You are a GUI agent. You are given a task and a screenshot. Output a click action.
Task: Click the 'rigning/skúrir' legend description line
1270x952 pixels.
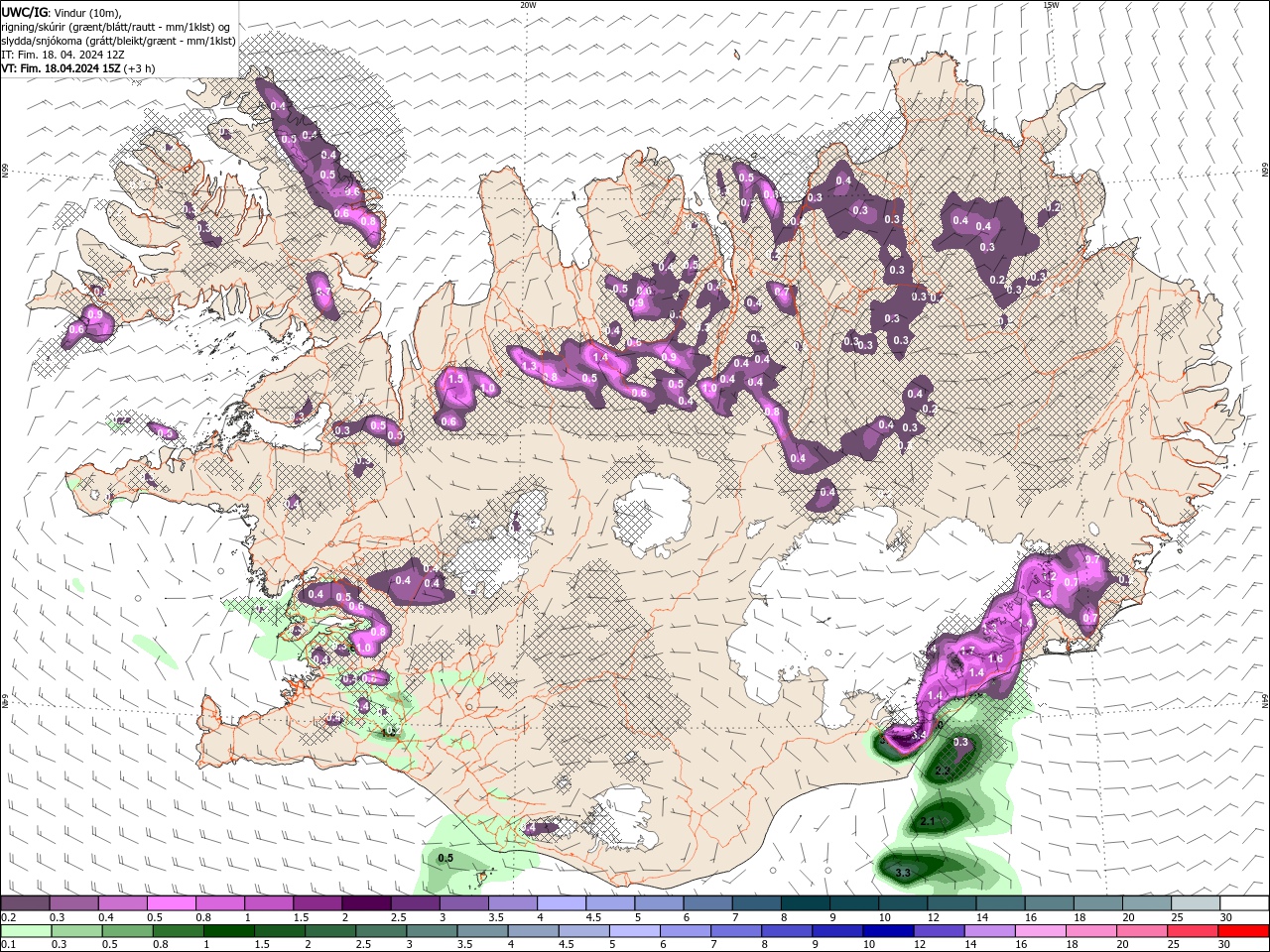click(116, 27)
